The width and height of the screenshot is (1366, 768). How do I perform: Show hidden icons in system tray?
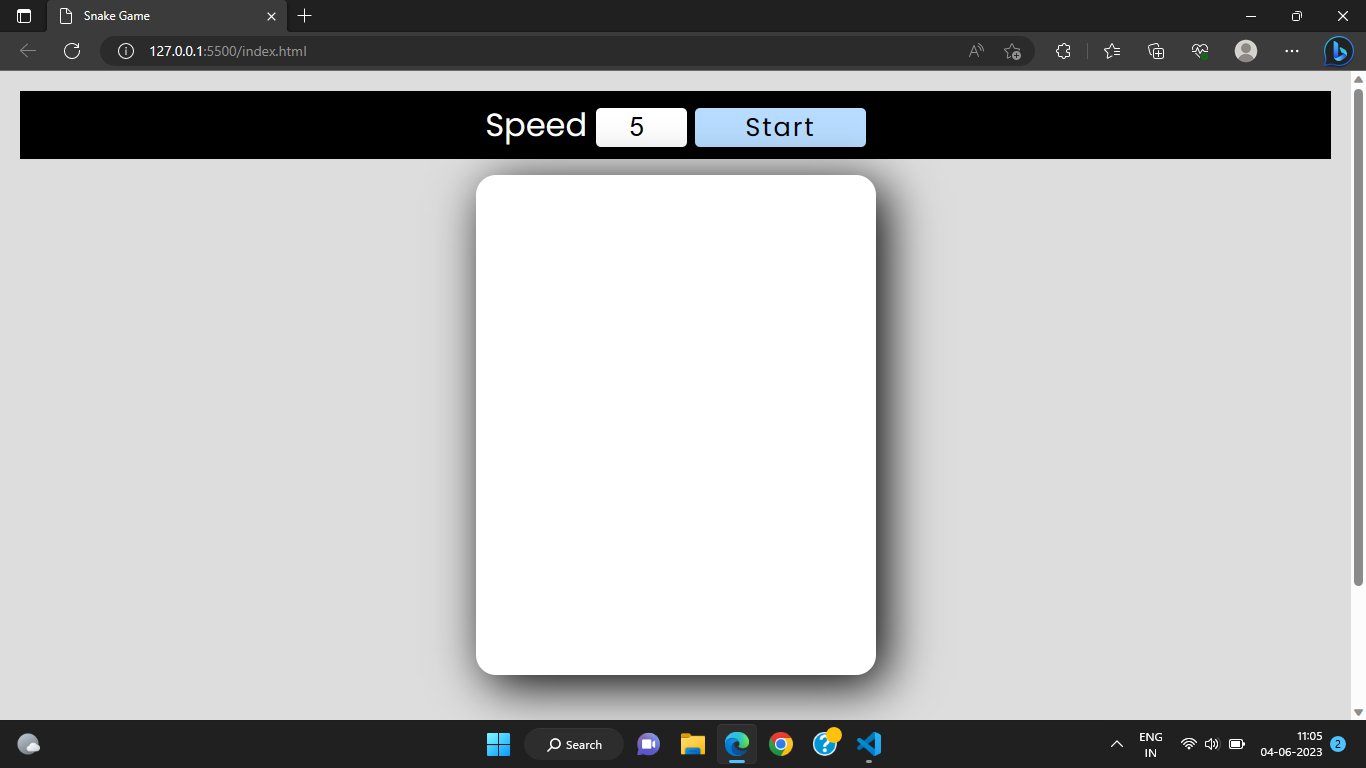pos(1116,744)
